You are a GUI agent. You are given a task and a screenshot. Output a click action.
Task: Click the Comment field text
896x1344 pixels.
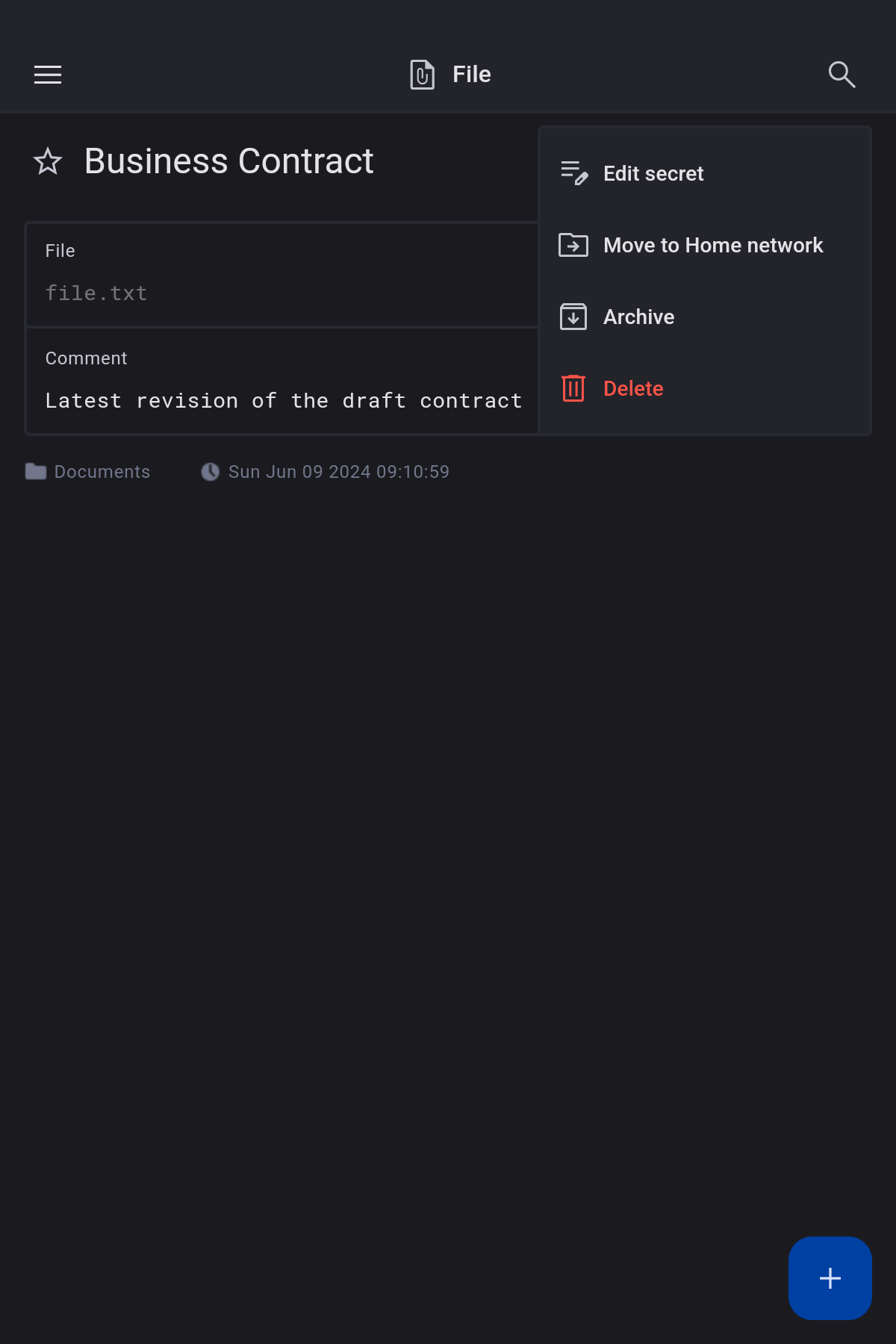tap(284, 401)
